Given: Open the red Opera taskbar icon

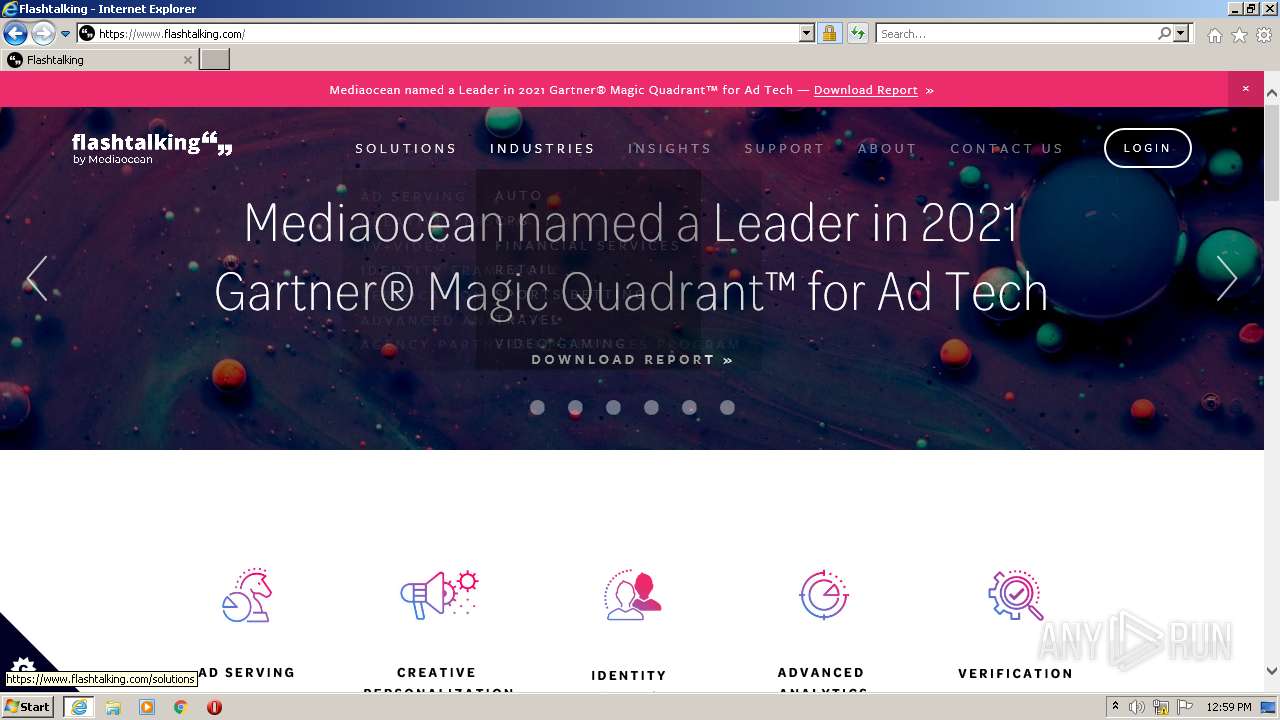Looking at the screenshot, I should point(214,707).
